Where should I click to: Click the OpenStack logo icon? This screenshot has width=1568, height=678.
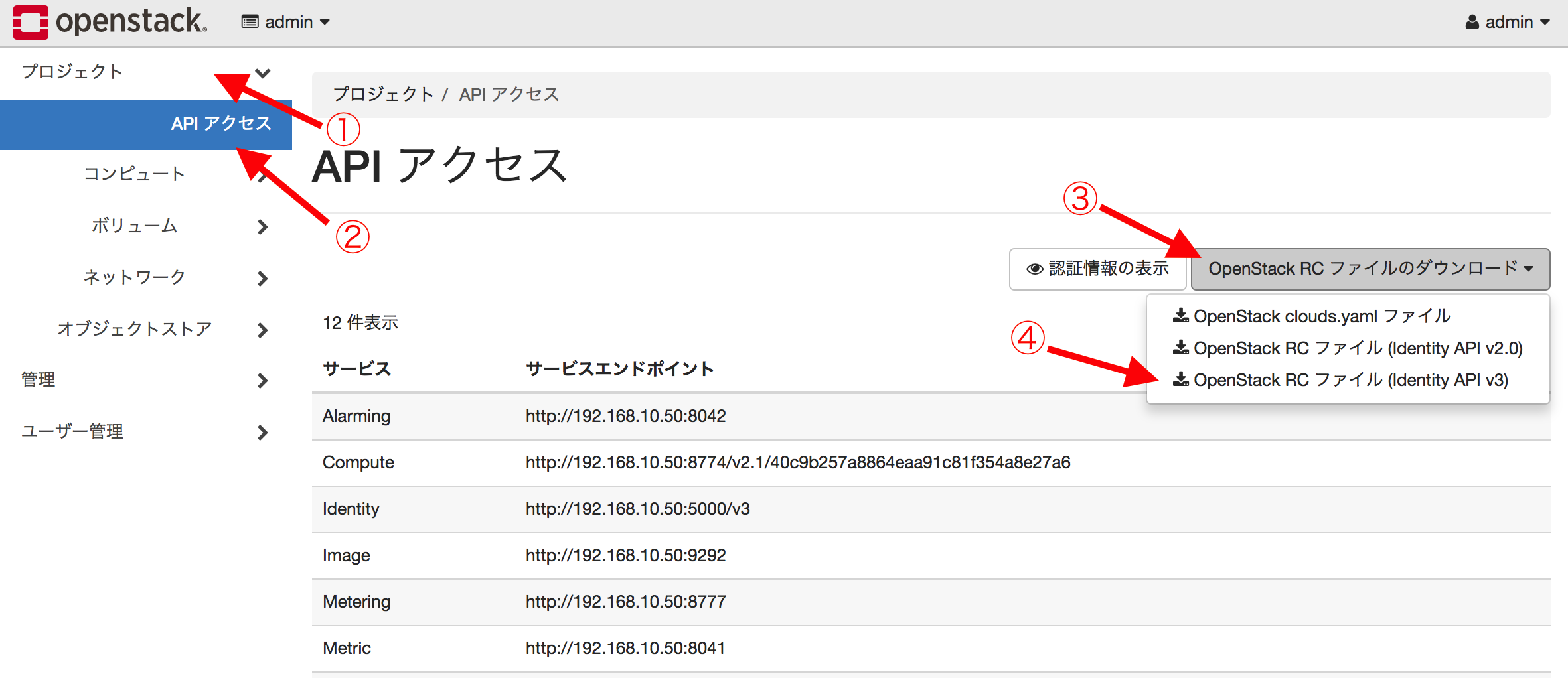31,22
